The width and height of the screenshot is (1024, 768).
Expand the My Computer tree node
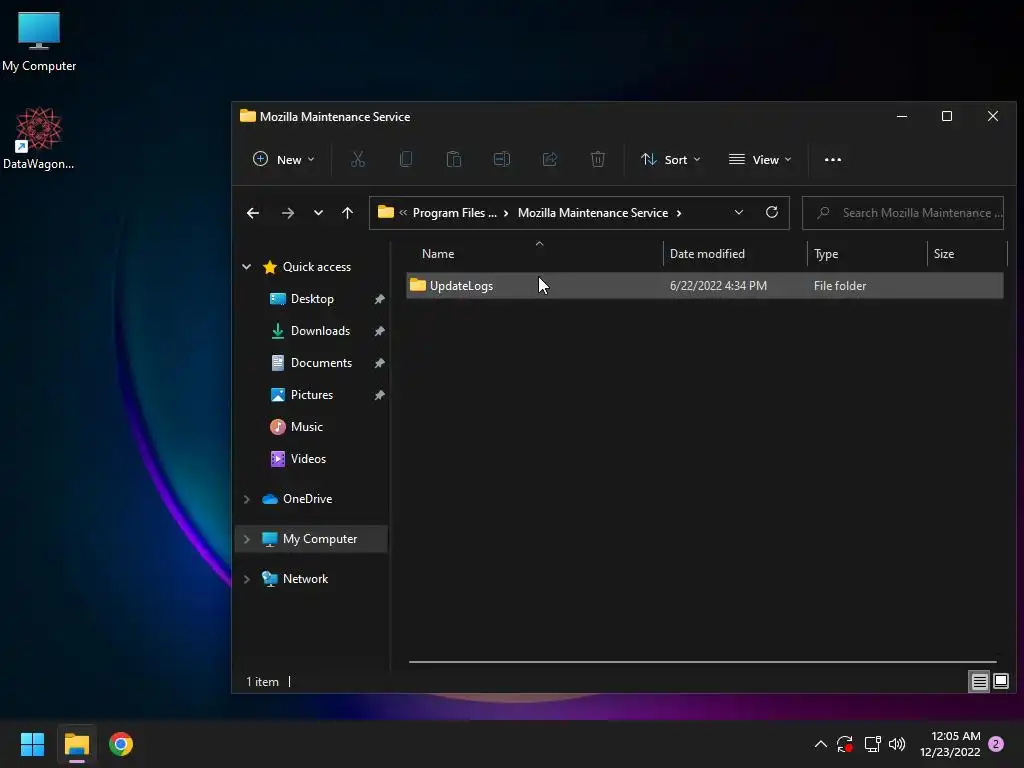(246, 539)
